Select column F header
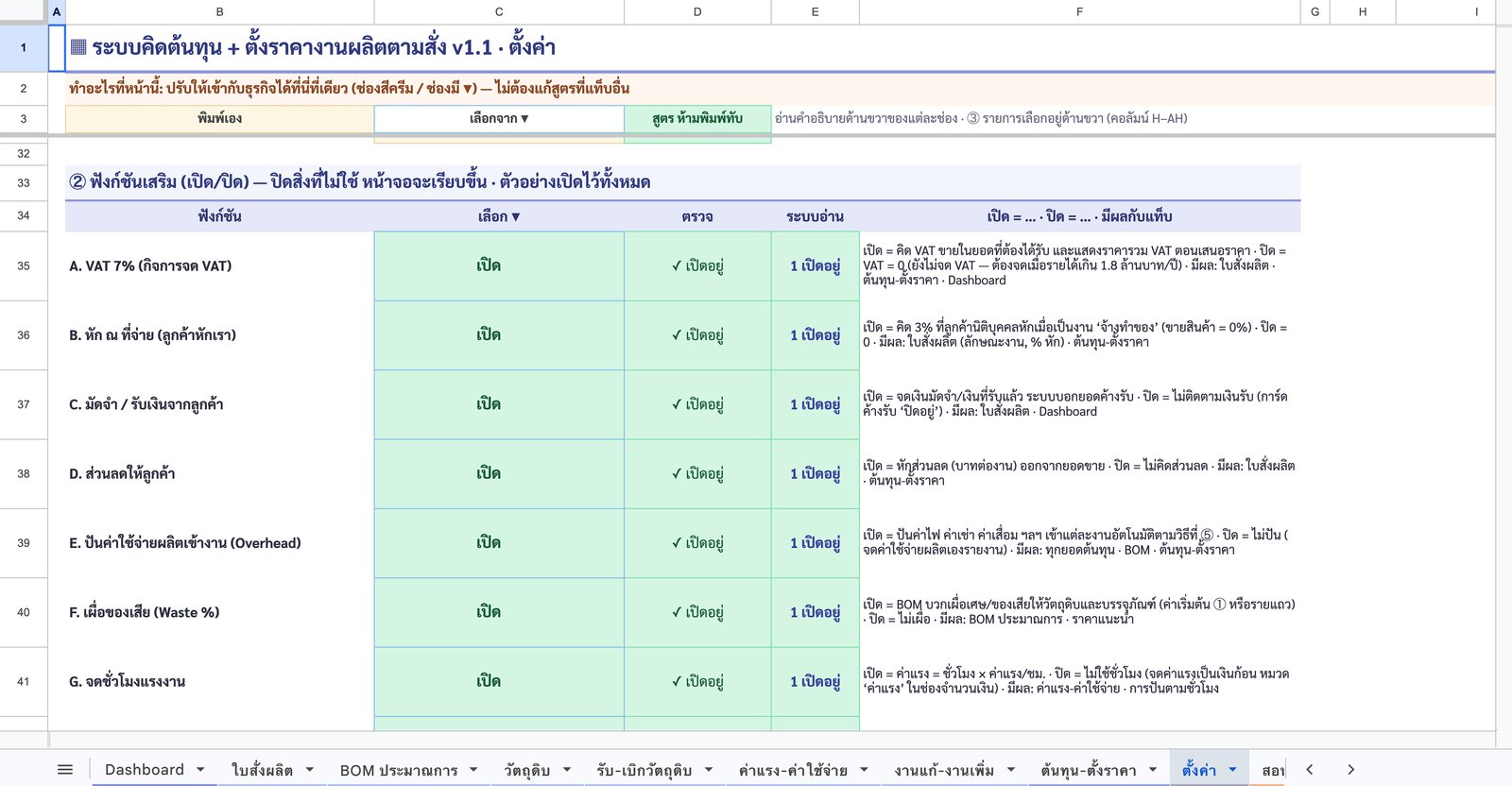This screenshot has height=786, width=1512. 1079,11
